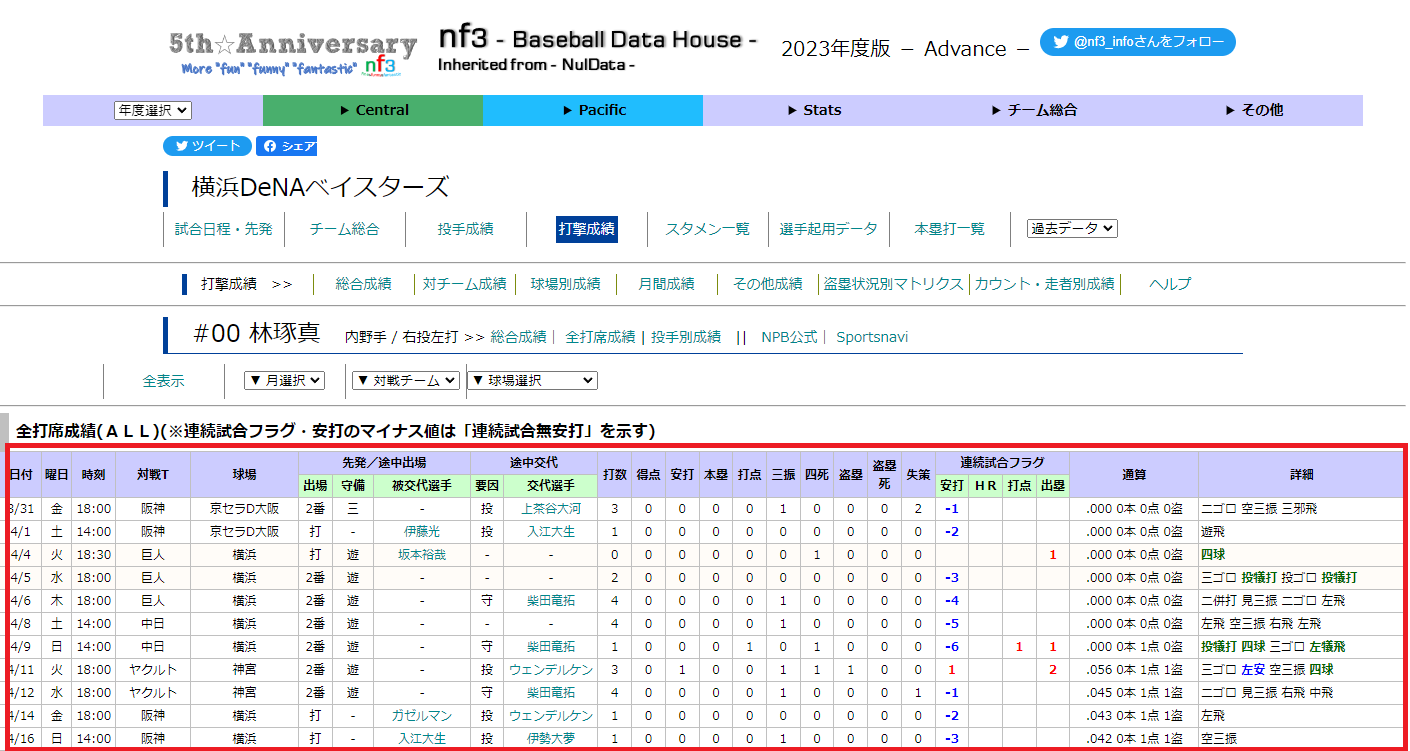Open the 対戦チーム opponent dropdown

[405, 380]
